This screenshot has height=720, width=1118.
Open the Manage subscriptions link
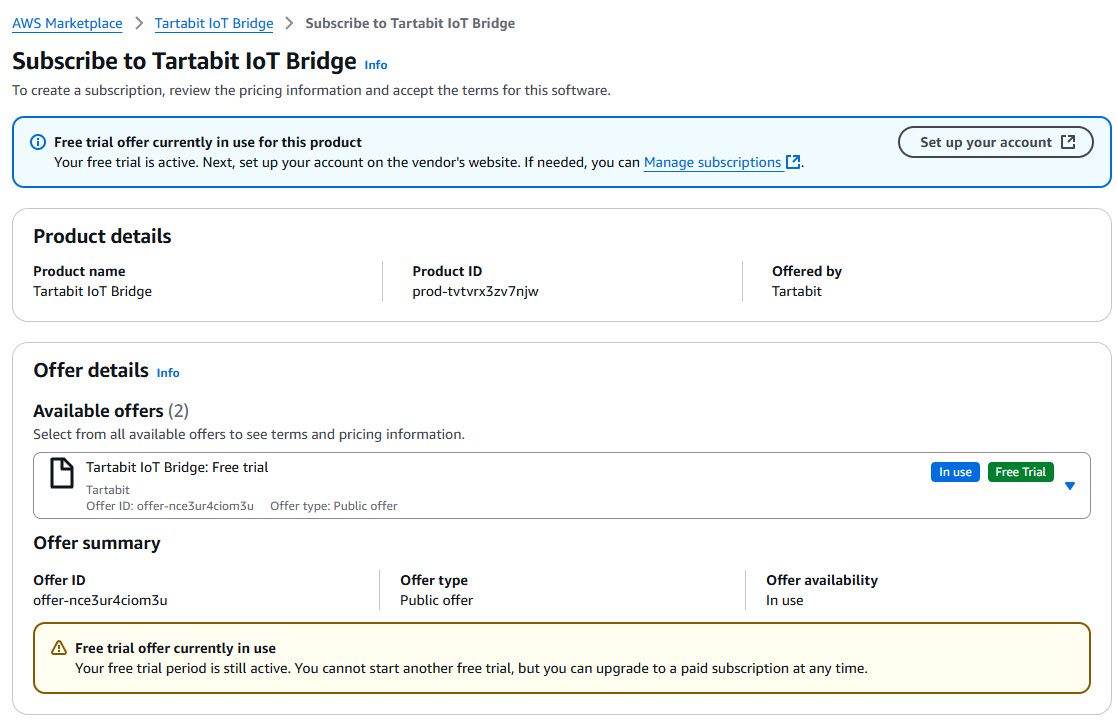pos(712,163)
